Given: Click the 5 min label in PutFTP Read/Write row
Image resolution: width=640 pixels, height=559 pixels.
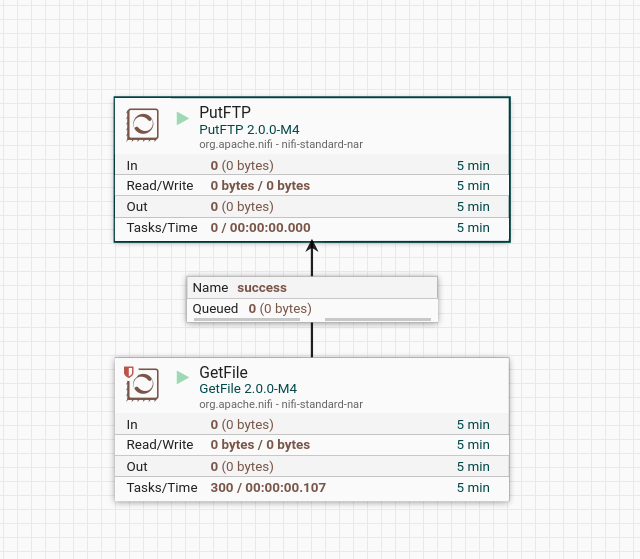Looking at the screenshot, I should pyautogui.click(x=473, y=186).
